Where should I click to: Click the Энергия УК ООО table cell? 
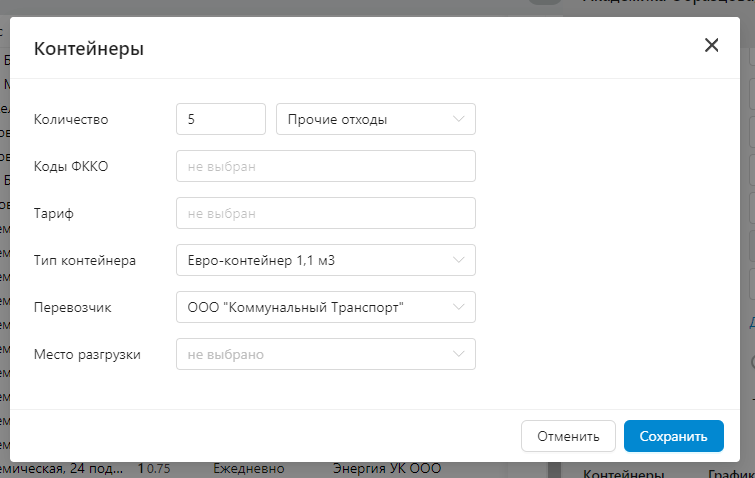click(386, 469)
